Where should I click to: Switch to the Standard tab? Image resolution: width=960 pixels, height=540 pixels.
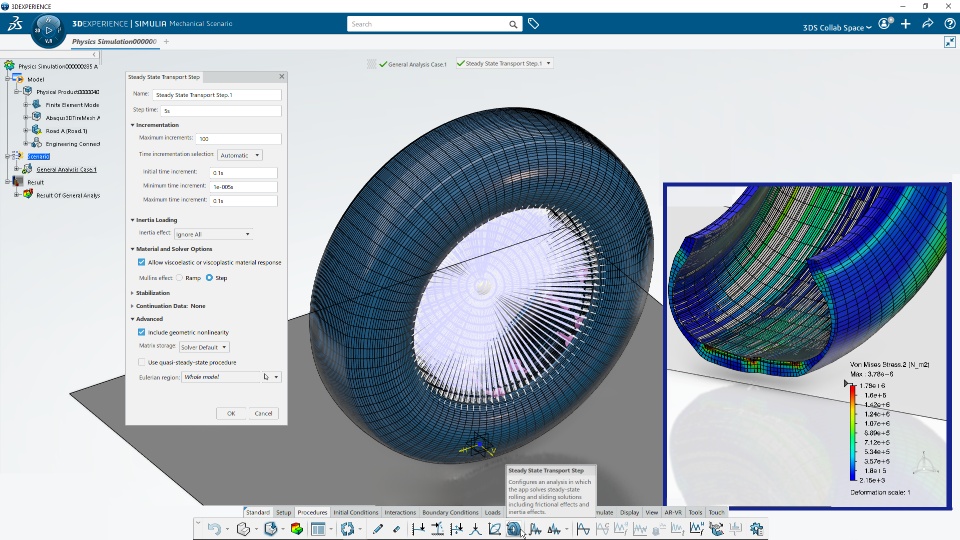point(258,512)
